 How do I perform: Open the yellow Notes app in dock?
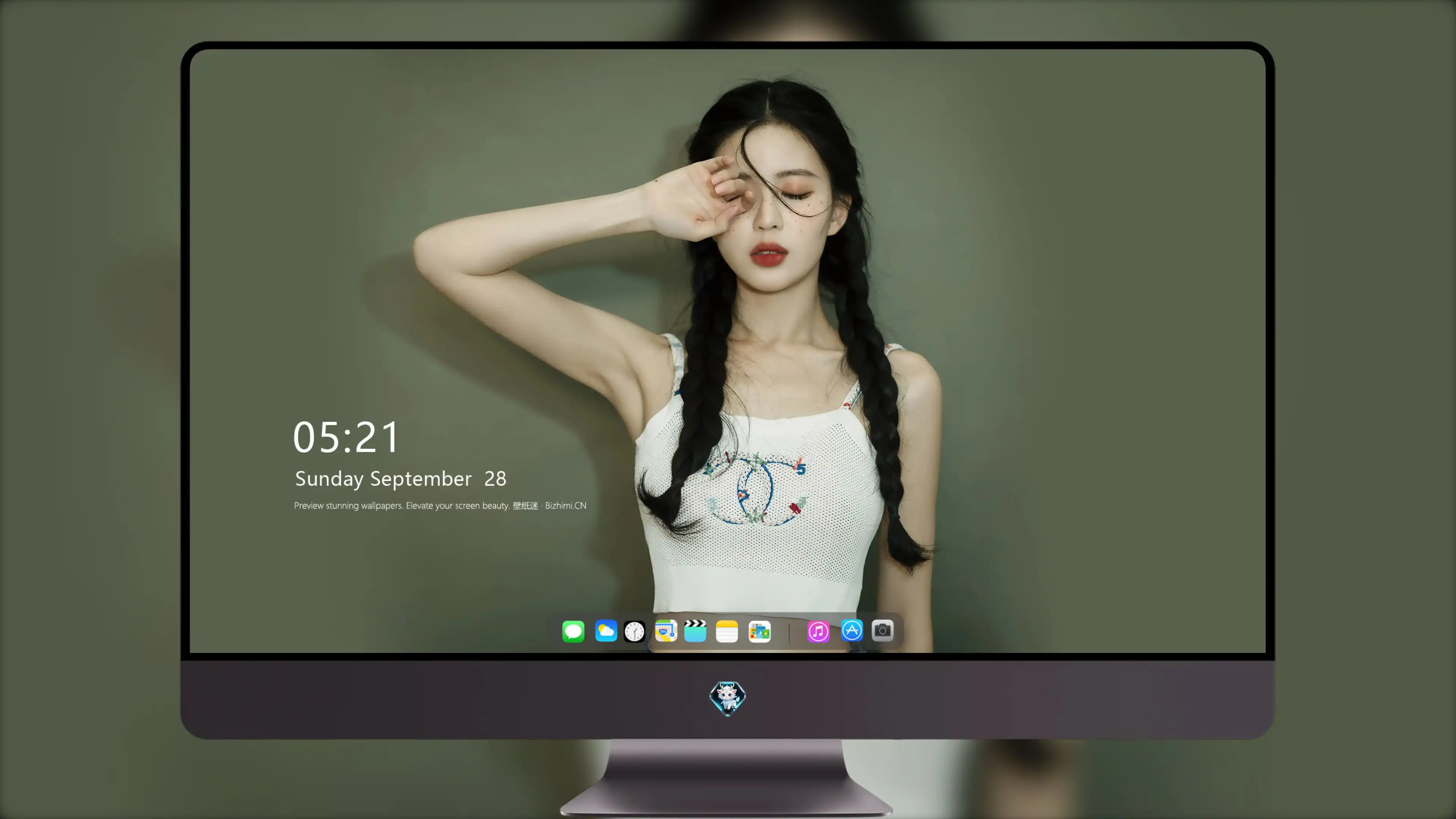point(727,631)
